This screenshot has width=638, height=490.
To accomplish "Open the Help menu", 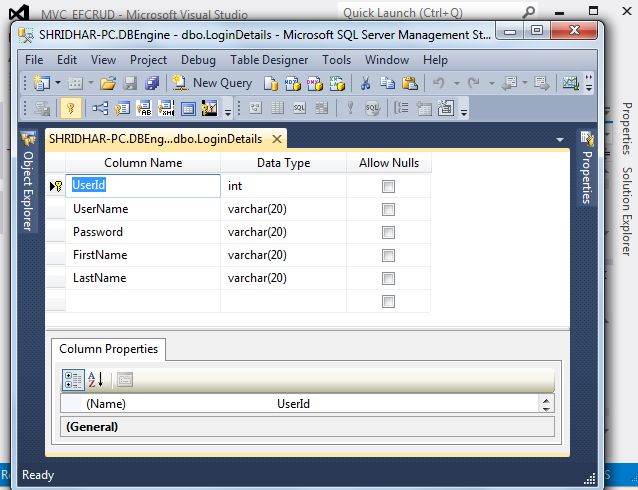I will [x=435, y=60].
